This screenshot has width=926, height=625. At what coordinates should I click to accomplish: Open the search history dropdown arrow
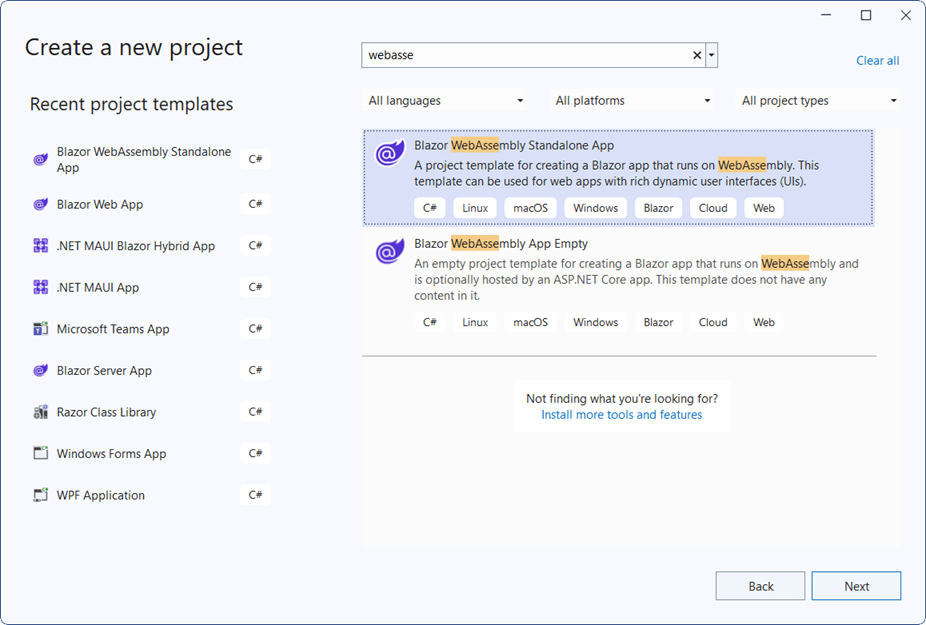point(711,55)
